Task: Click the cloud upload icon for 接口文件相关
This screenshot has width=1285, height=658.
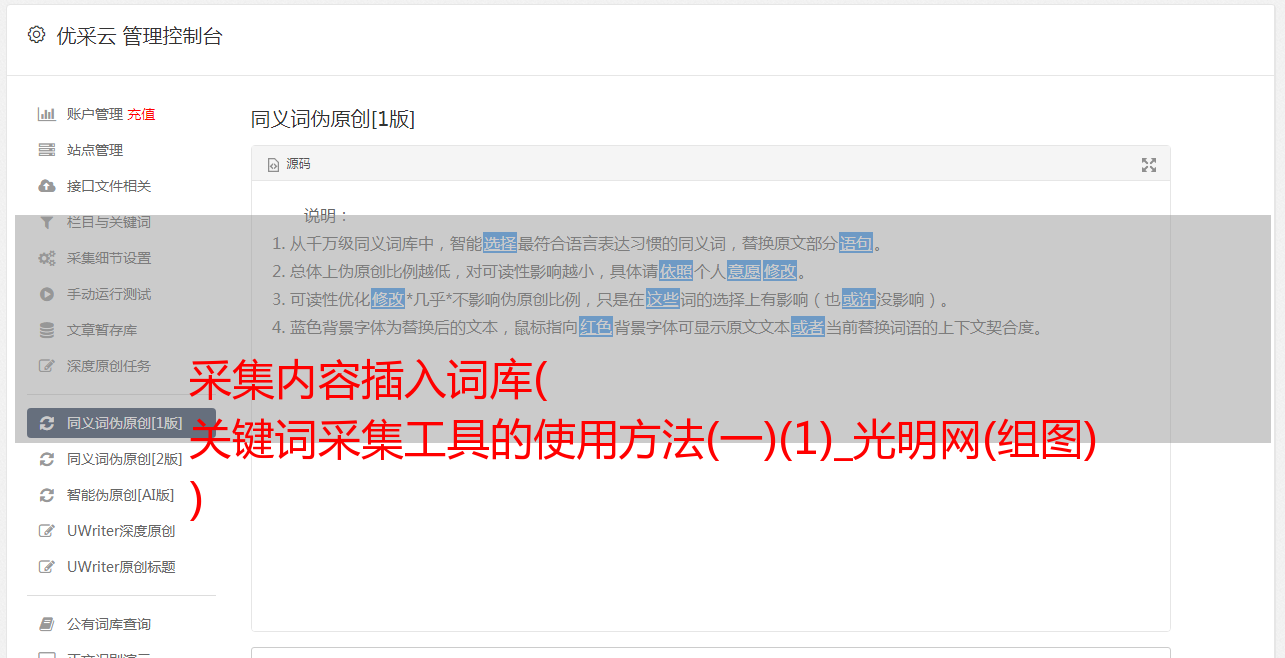Action: point(46,186)
